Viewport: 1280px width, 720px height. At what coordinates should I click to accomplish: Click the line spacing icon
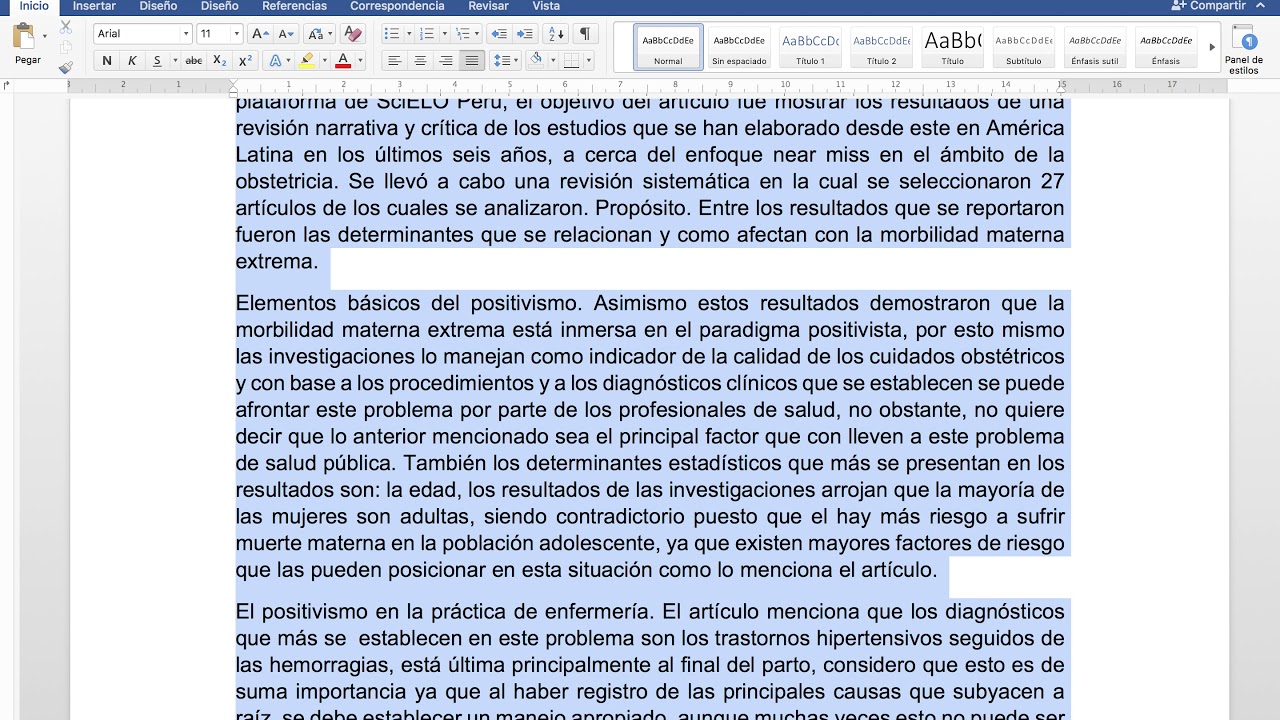501,61
